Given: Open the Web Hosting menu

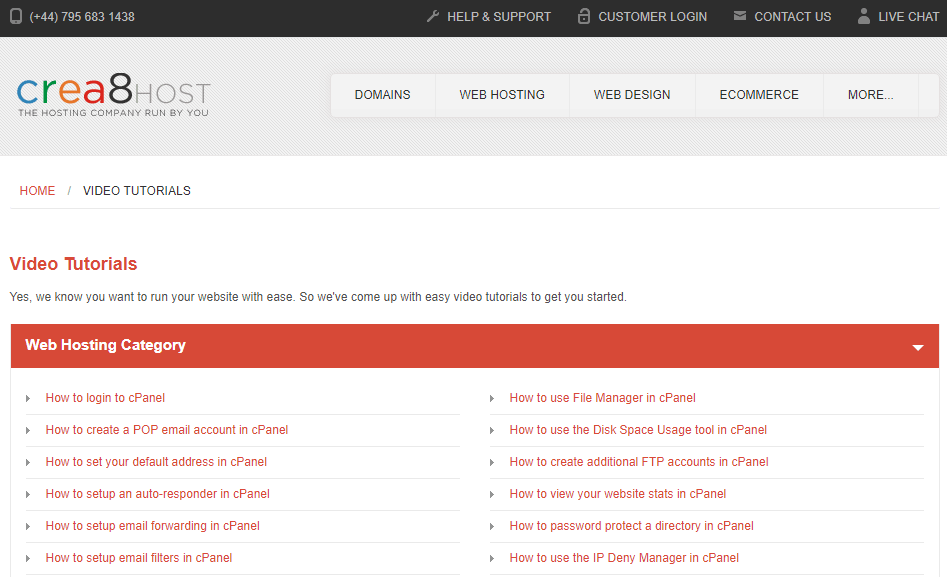Looking at the screenshot, I should click(x=502, y=95).
